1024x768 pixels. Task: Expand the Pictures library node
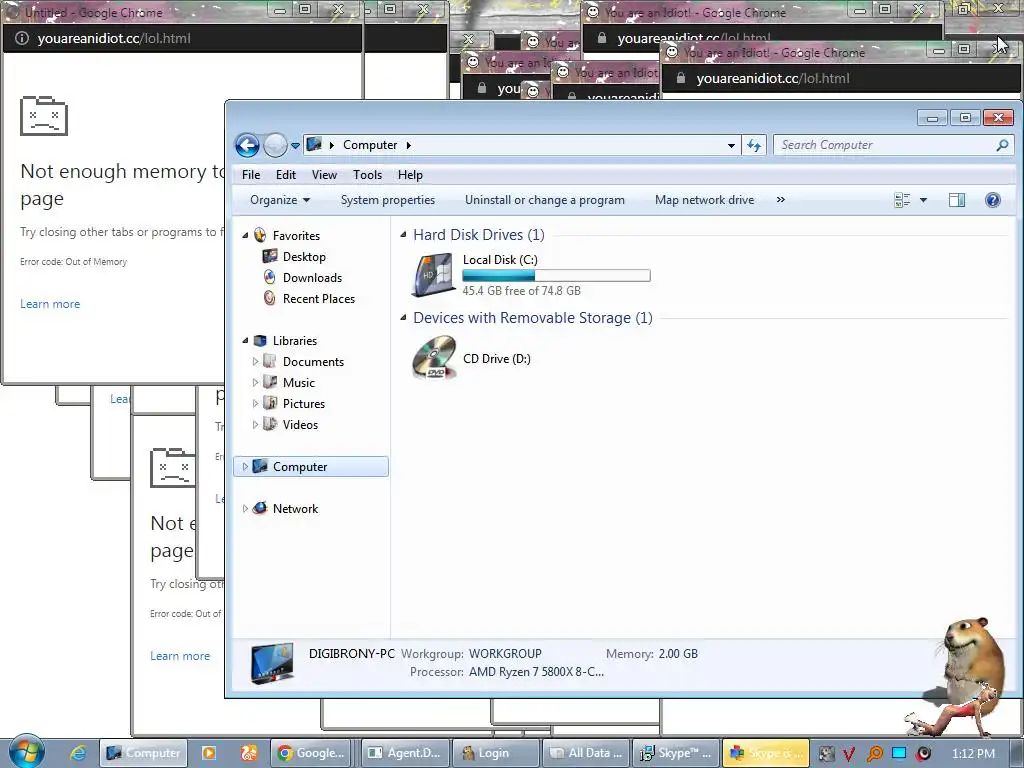point(255,403)
